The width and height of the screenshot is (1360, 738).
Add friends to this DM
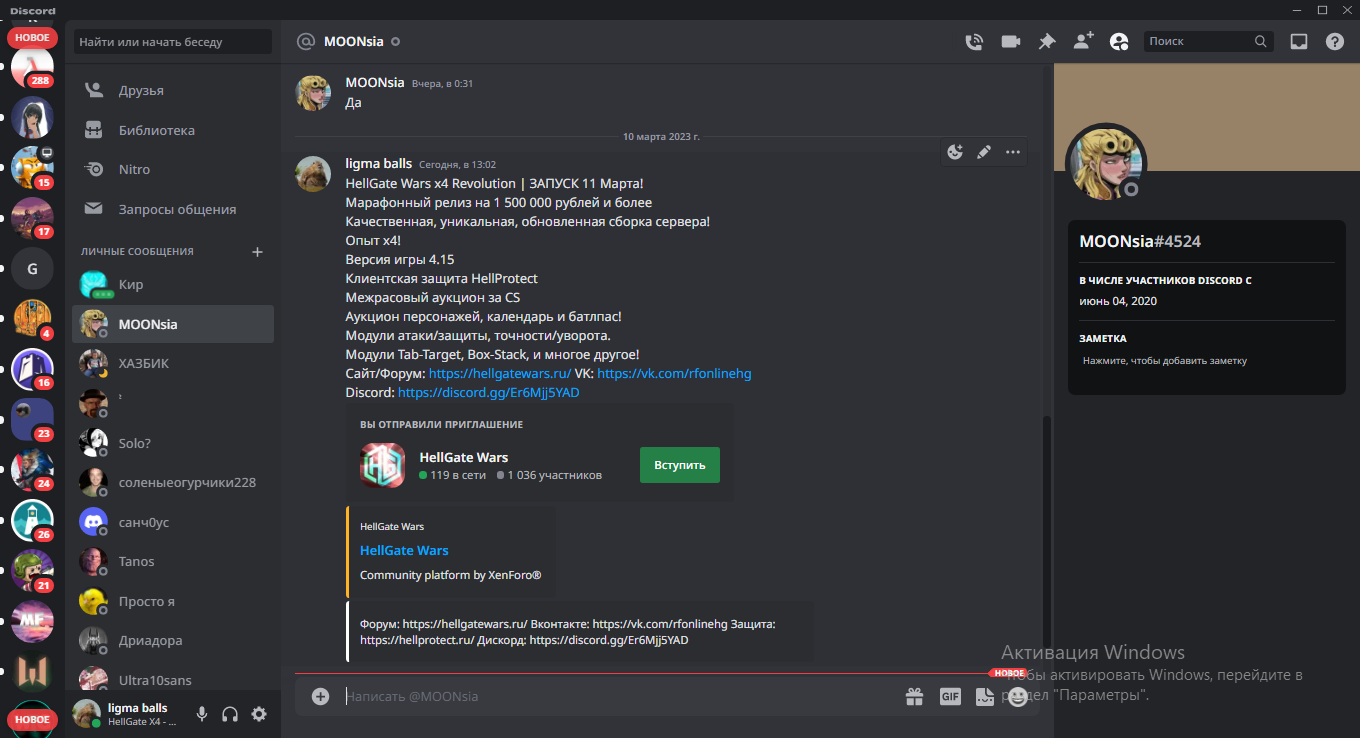1083,41
